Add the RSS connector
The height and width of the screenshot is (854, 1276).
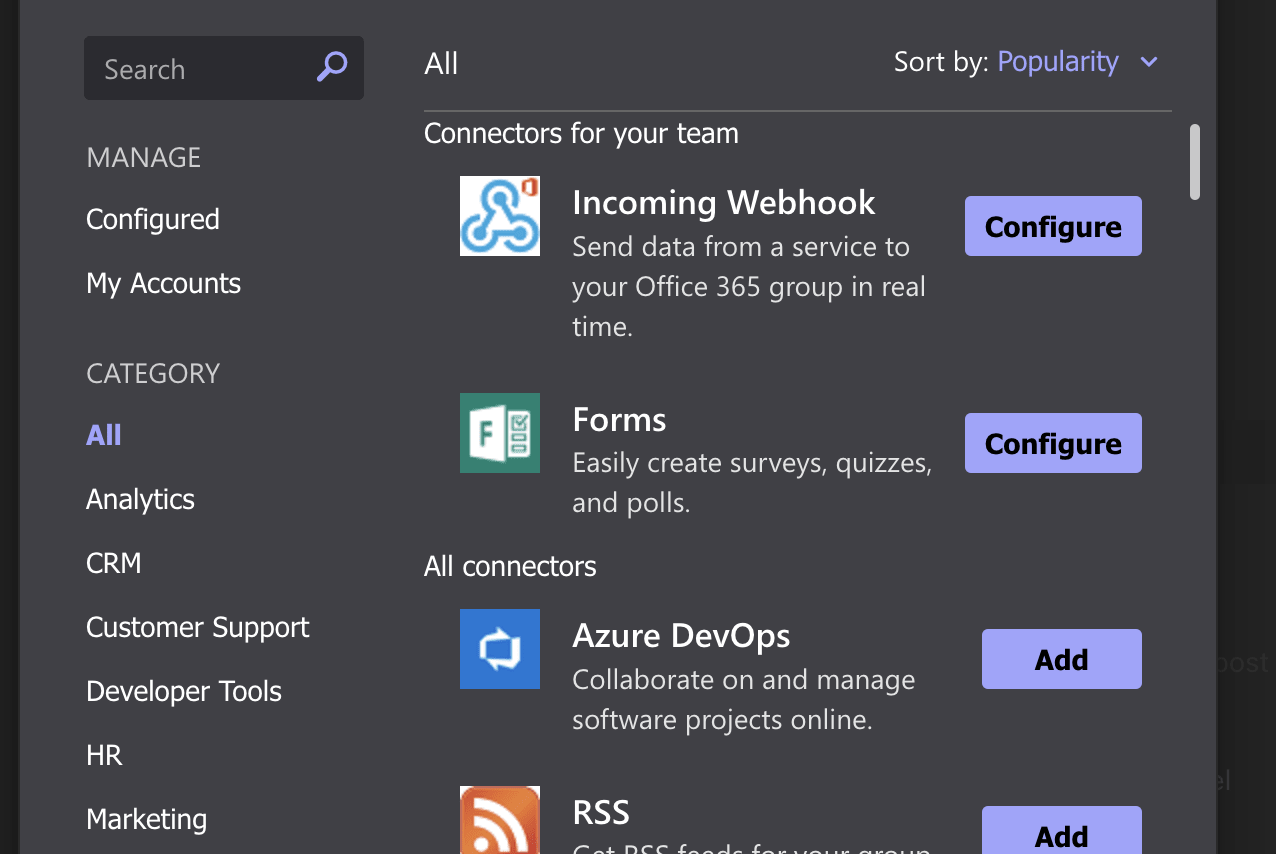(1061, 832)
